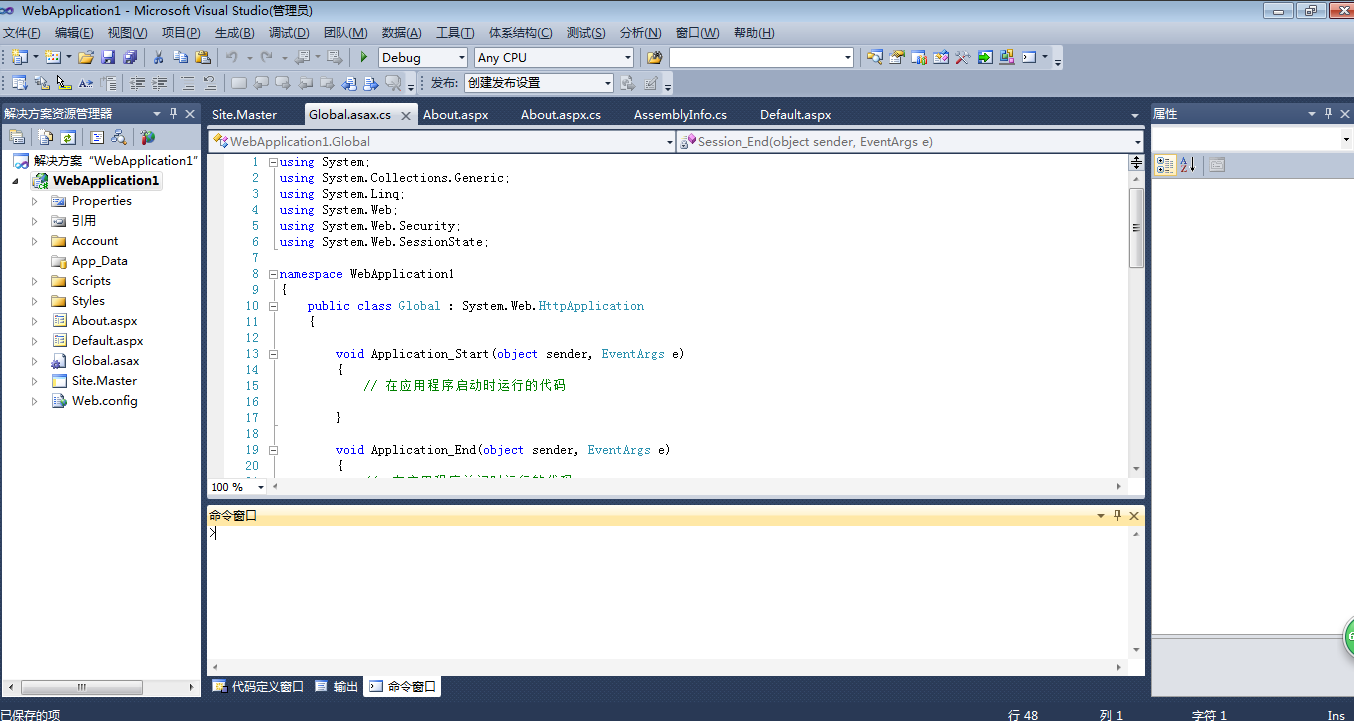
Task: Select Global.asax in Solution Explorer
Action: point(105,361)
